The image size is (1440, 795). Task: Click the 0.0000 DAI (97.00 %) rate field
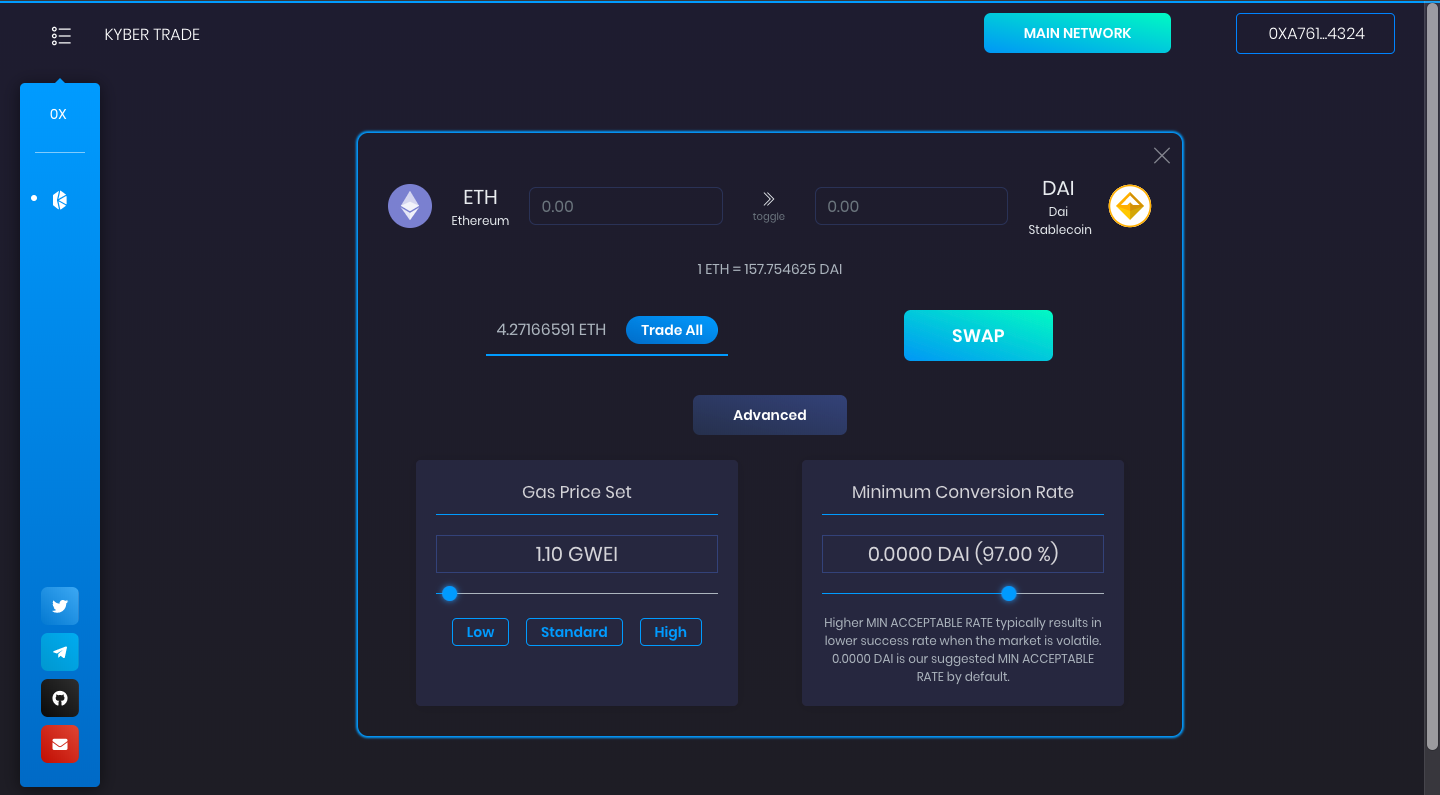(963, 554)
